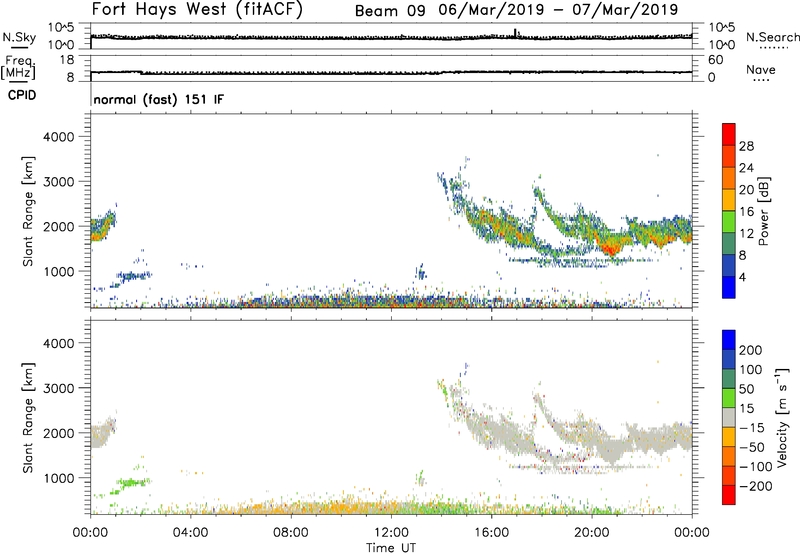Click the '16:00' time tick label

[491, 533]
